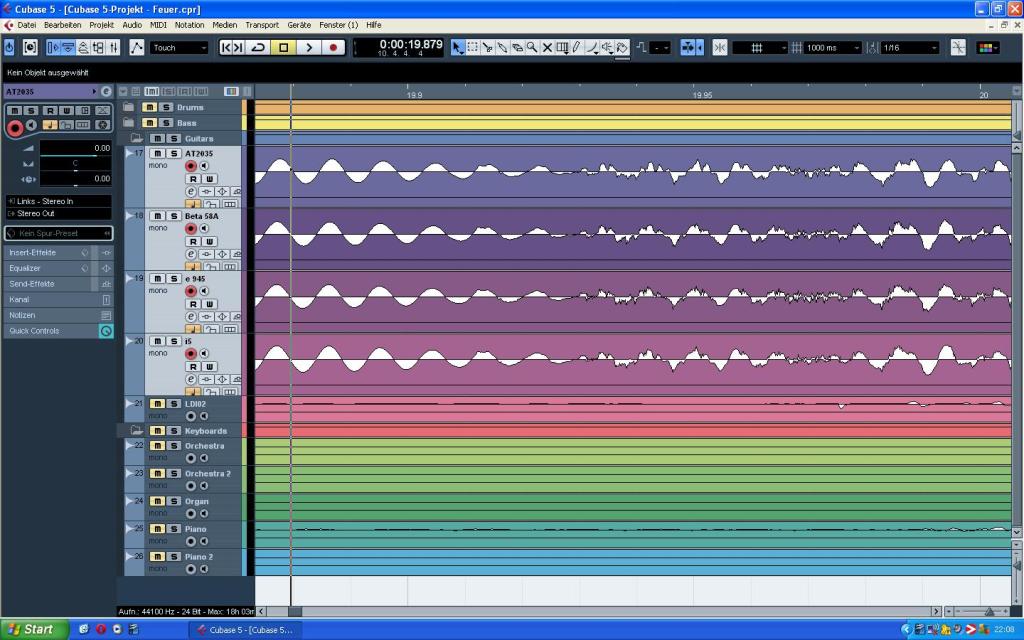
Task: Select the Time Warp tool
Action: click(x=562, y=48)
